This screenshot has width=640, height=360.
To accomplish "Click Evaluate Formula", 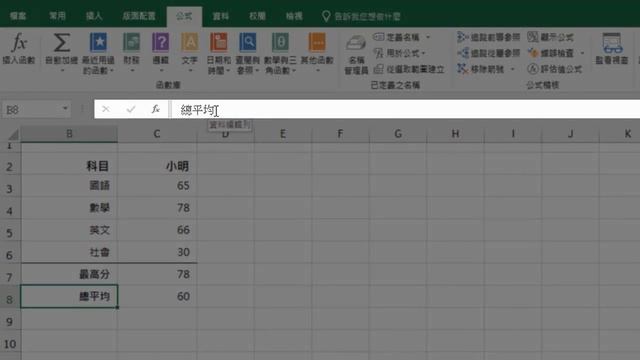I will (x=555, y=69).
